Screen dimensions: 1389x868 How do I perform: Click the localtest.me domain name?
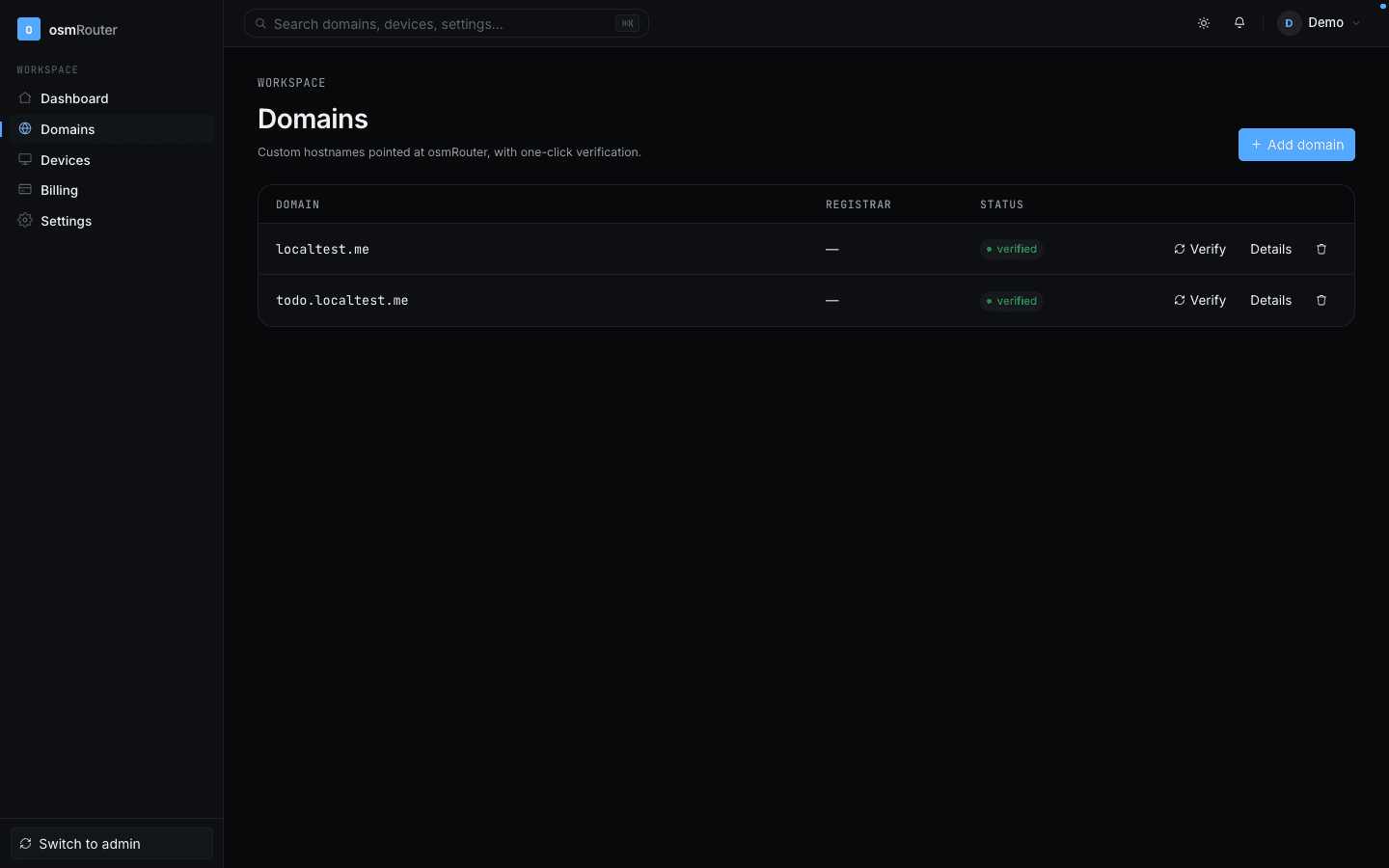[x=322, y=249]
